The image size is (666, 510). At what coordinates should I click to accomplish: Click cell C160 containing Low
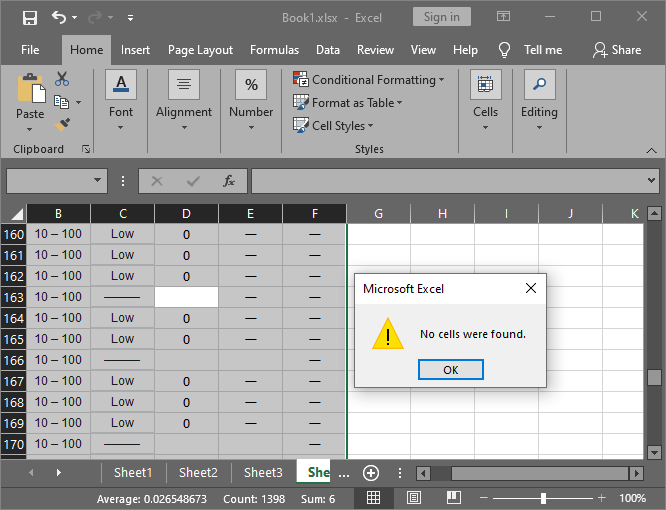coord(122,234)
